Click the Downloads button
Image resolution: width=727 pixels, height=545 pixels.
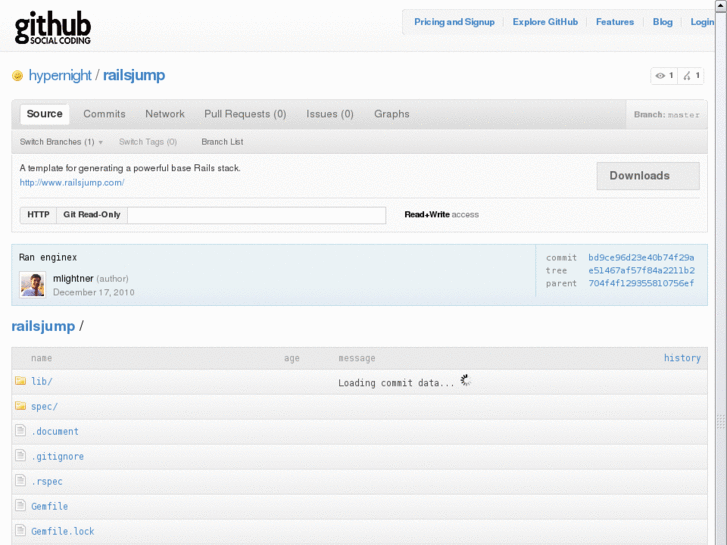648,176
